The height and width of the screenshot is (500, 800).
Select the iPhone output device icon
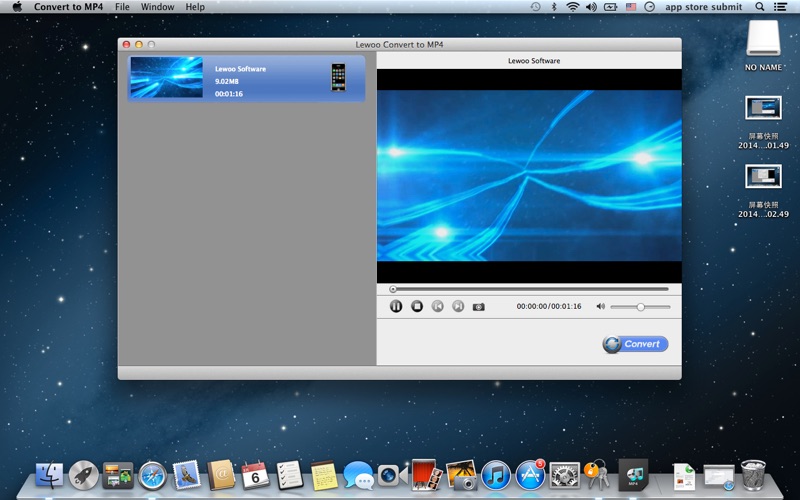338,78
